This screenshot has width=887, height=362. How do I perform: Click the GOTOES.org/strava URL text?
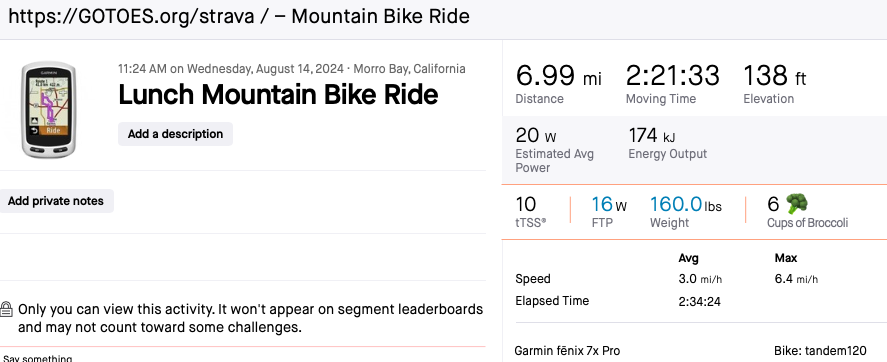(131, 16)
